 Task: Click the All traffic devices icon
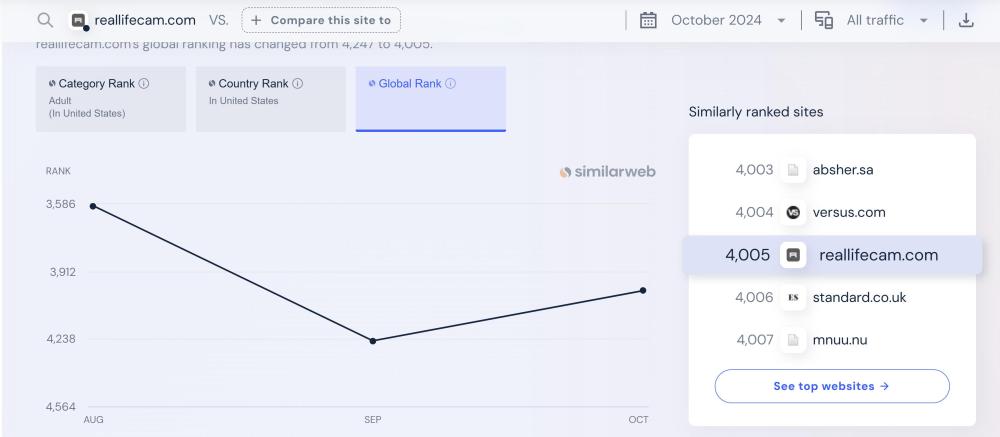click(x=824, y=20)
